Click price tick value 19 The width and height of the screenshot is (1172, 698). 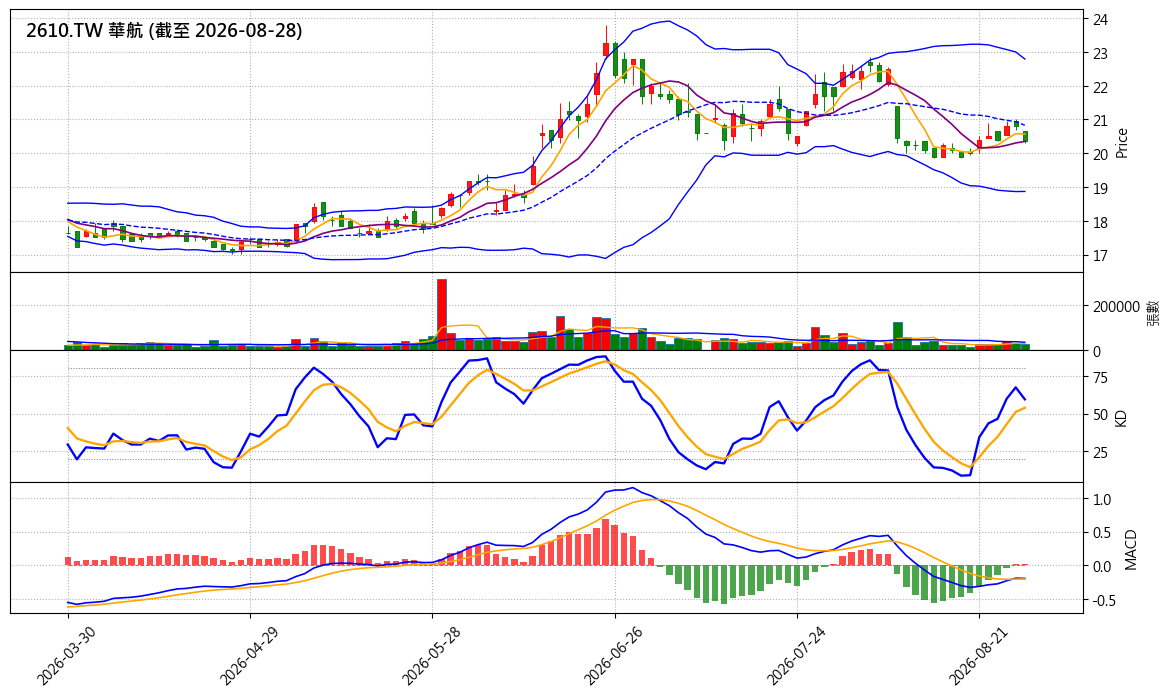coord(1100,188)
